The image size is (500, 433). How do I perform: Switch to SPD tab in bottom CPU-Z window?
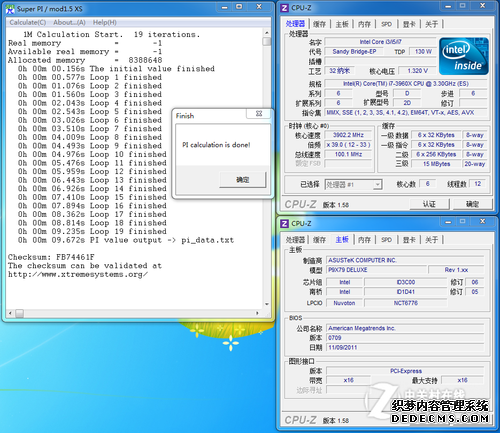point(386,240)
